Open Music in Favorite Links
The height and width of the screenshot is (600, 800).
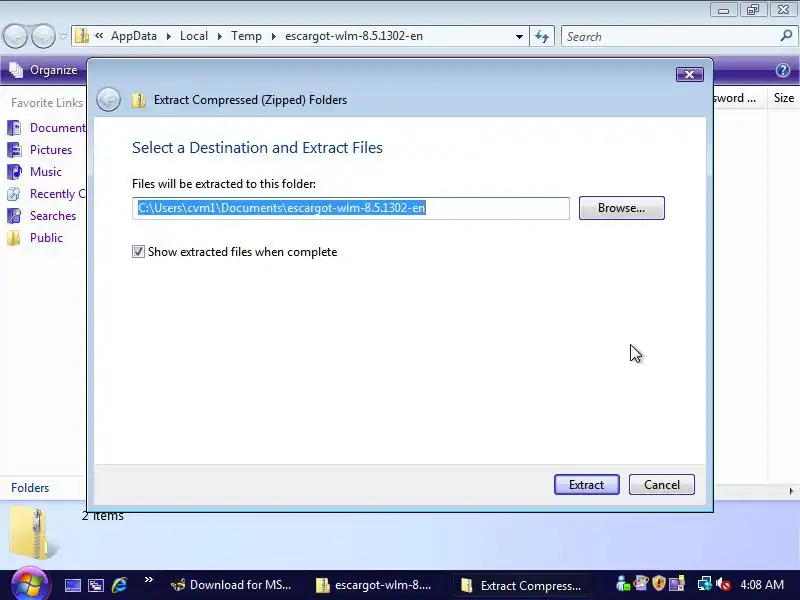coord(45,171)
